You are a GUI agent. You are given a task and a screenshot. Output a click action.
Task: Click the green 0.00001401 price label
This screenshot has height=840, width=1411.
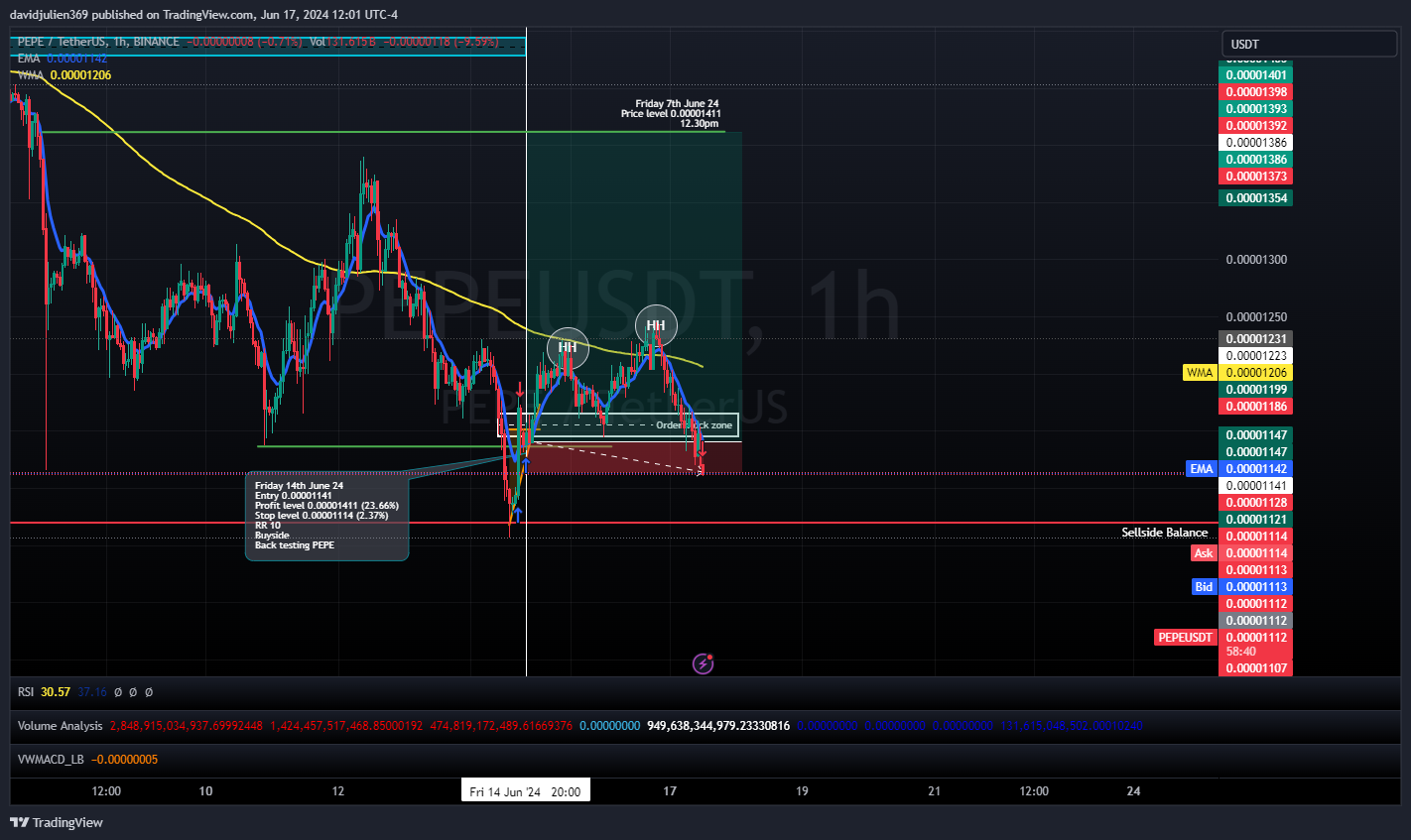[1255, 75]
